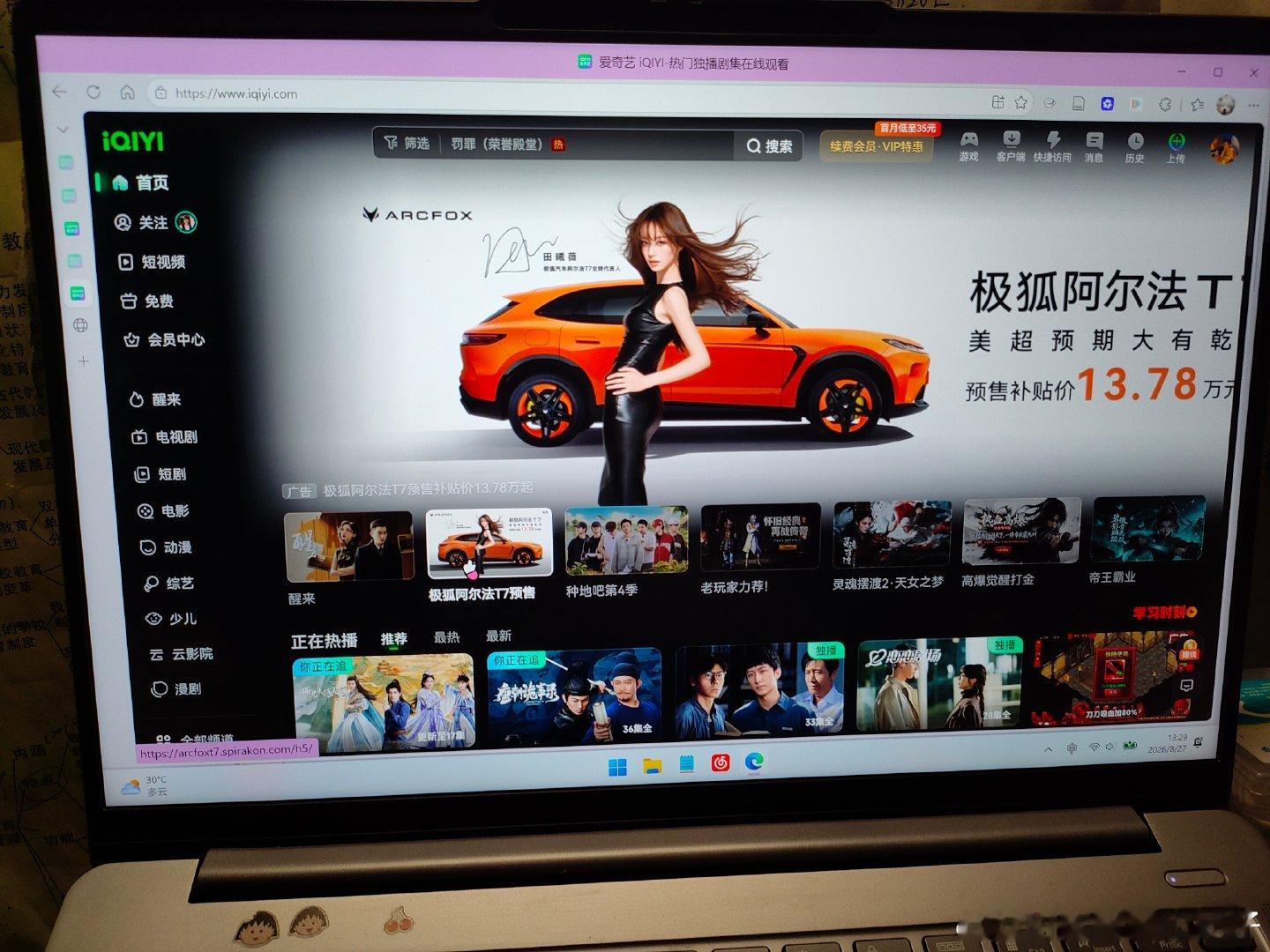The image size is (1270, 952).
Task: Select the 极狐阿尔法T7预售 carousel thumbnail
Action: [489, 544]
